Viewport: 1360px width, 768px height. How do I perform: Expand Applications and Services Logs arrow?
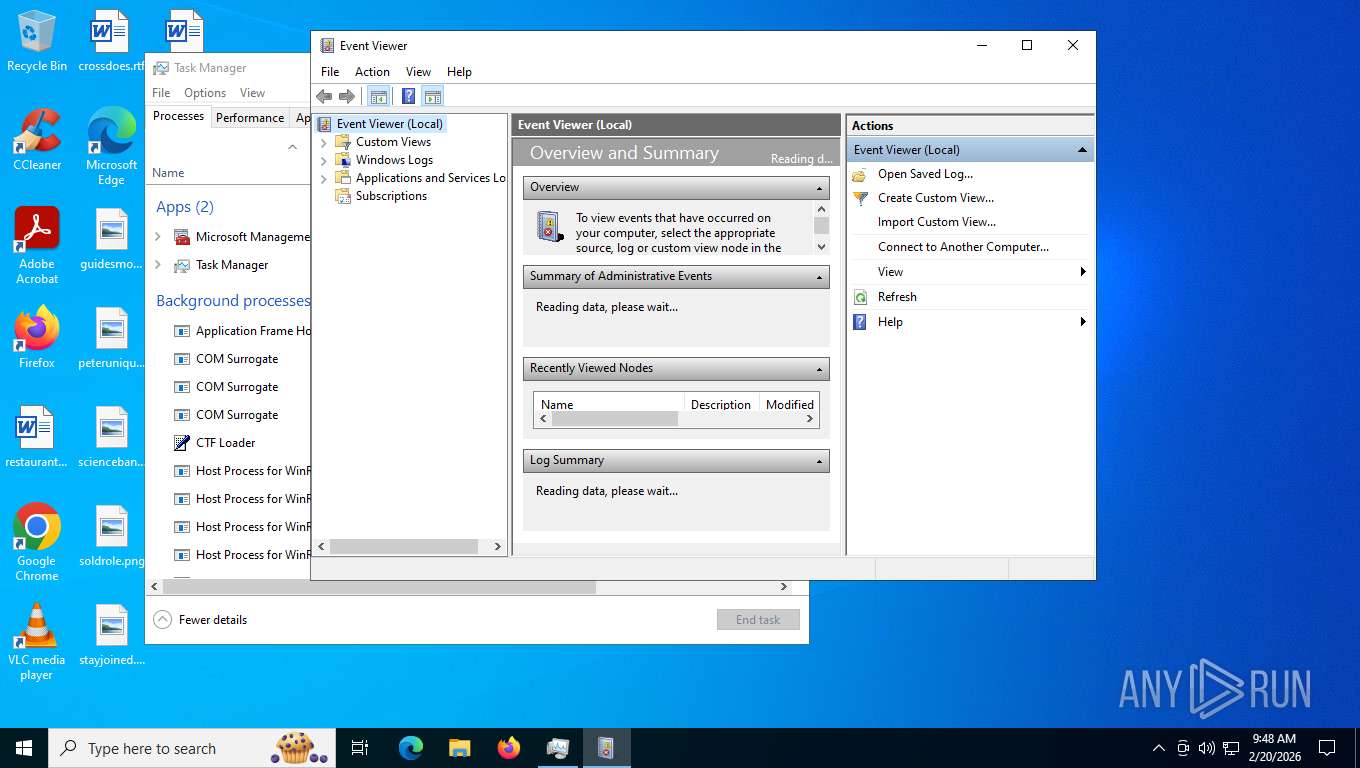point(324,179)
